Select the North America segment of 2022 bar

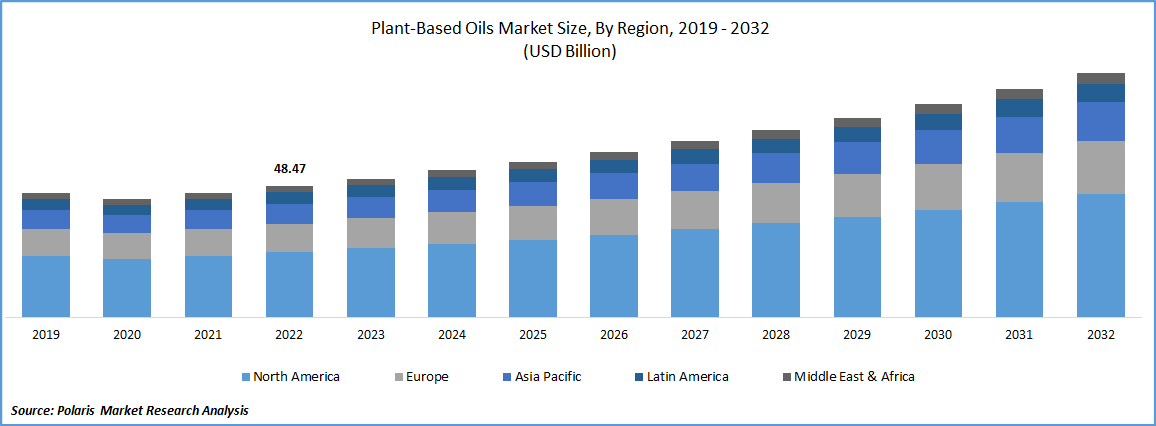pos(289,285)
